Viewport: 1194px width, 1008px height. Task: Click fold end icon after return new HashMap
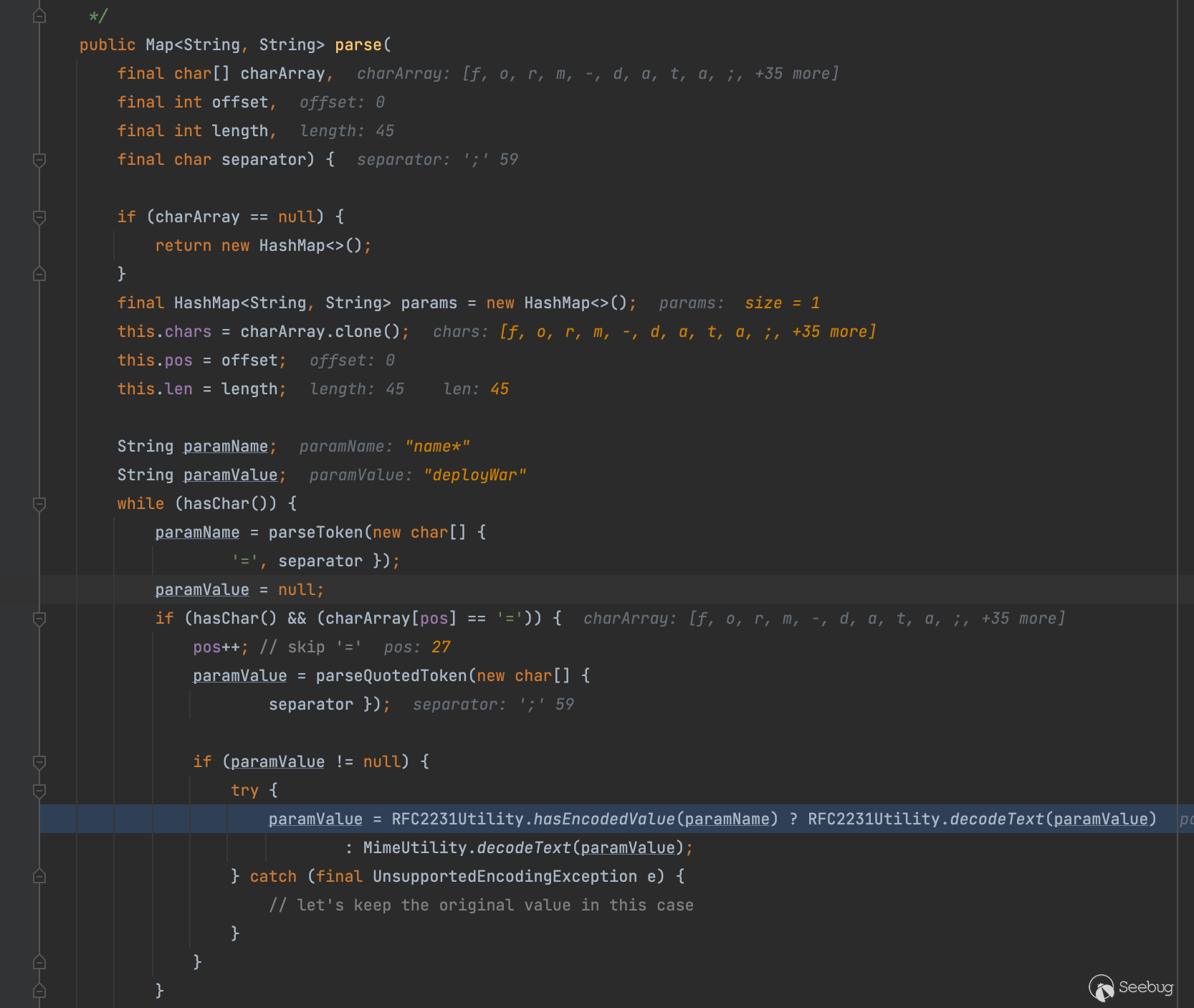(x=39, y=274)
